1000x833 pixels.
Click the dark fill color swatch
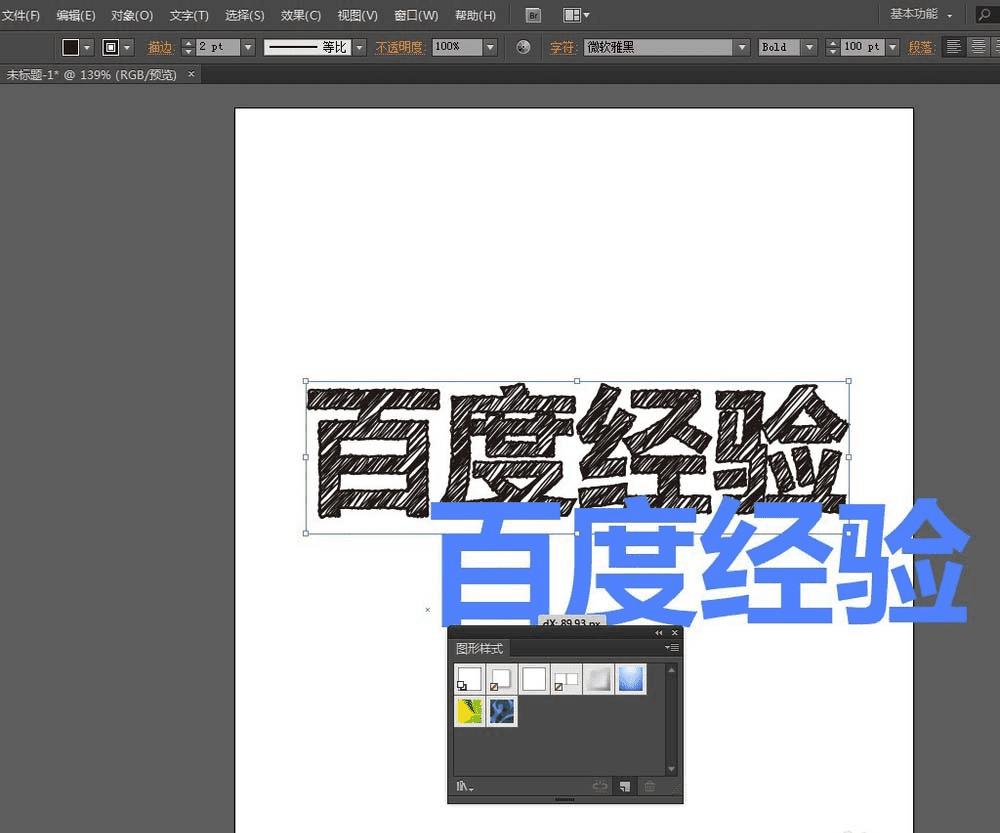(71, 47)
